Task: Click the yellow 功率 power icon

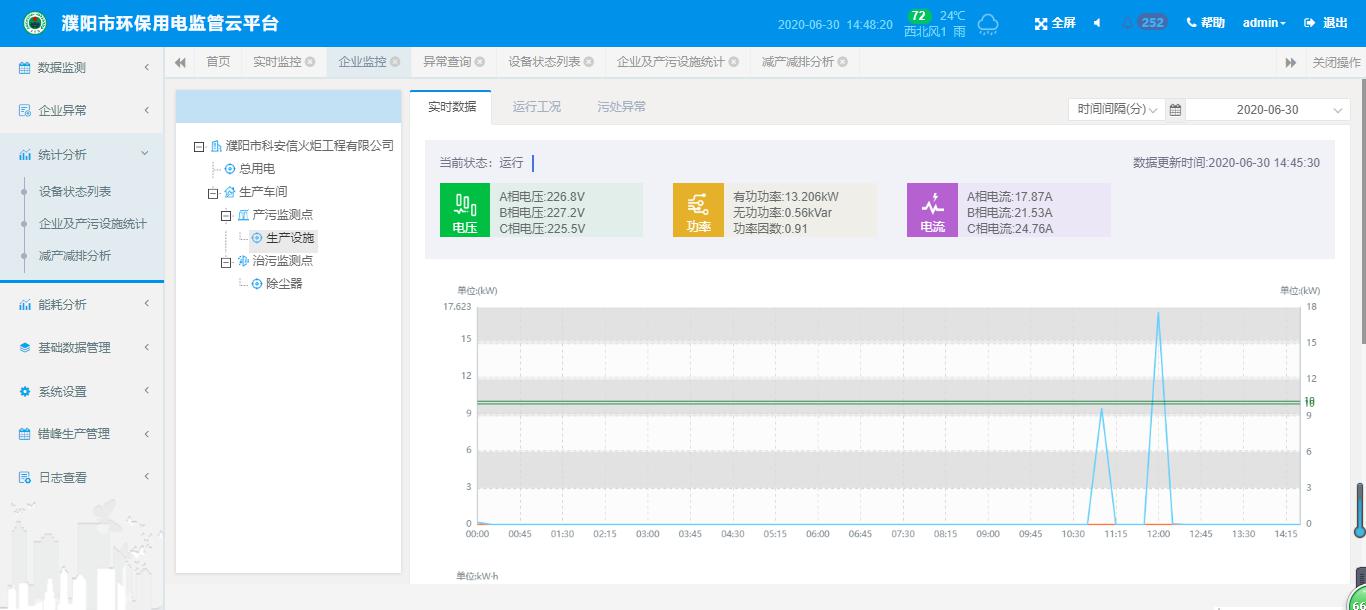Action: click(x=698, y=210)
